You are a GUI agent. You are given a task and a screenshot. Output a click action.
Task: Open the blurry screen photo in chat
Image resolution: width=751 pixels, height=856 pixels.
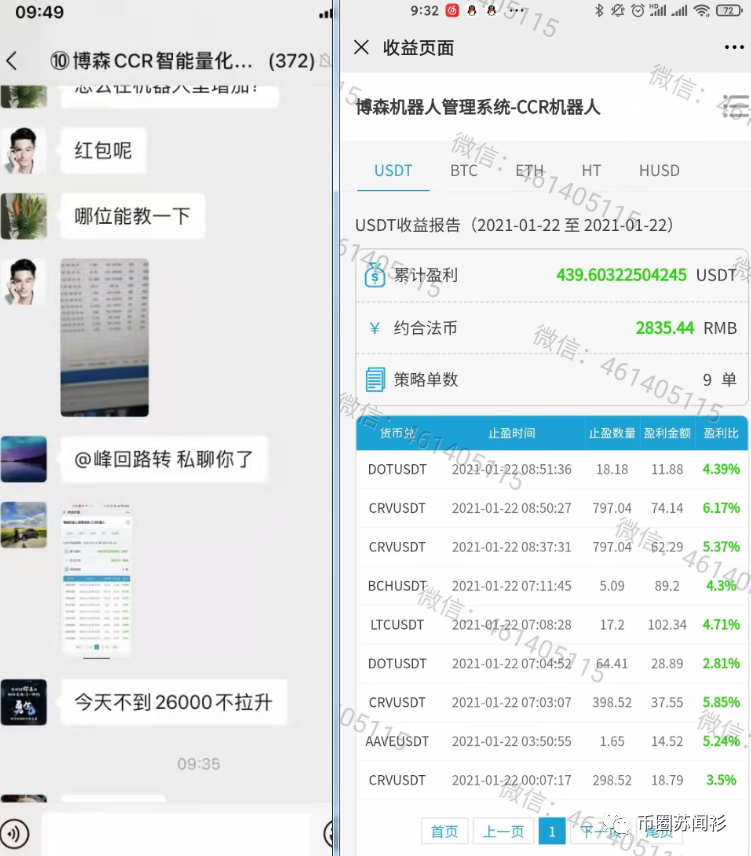pos(104,337)
